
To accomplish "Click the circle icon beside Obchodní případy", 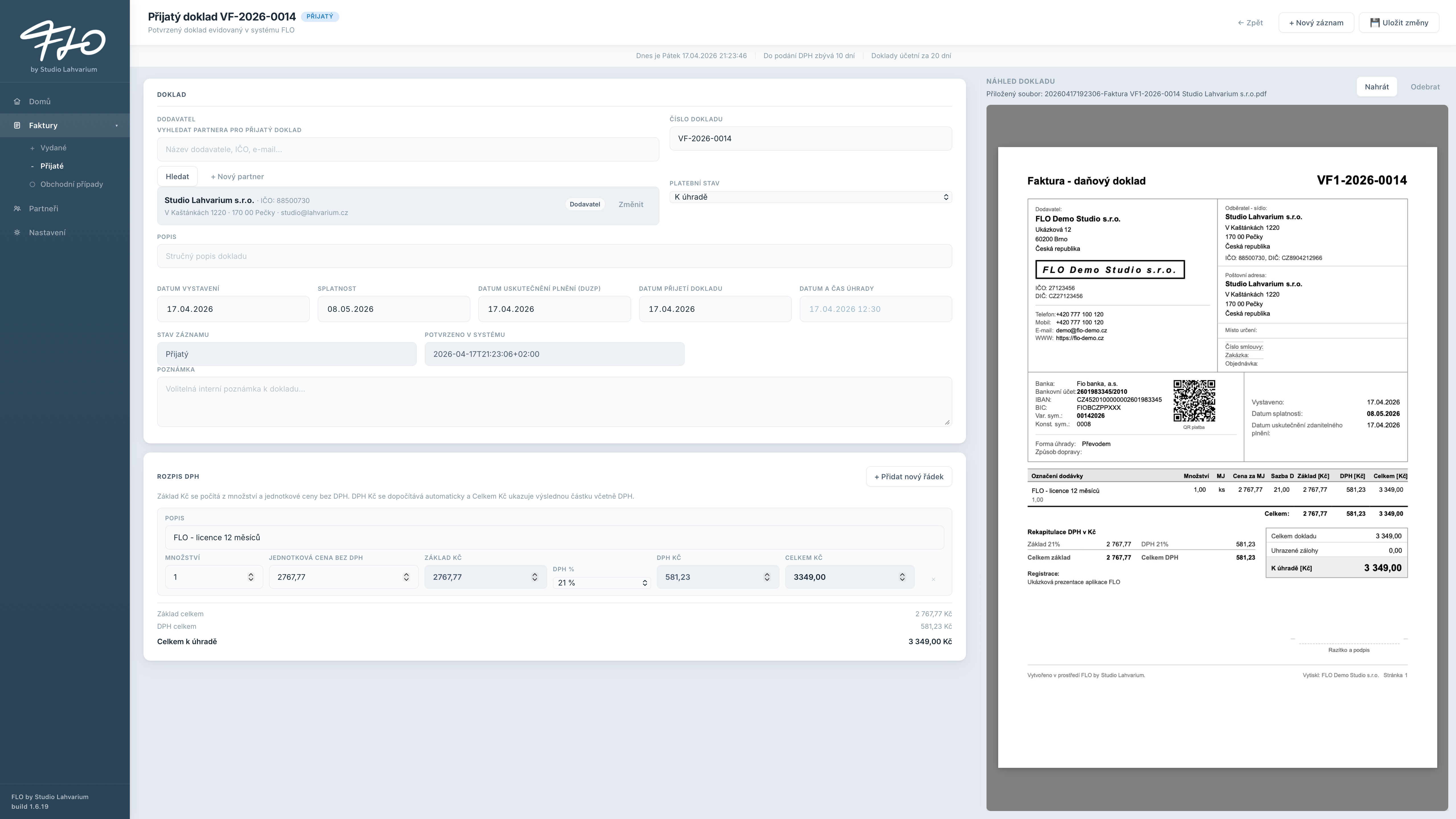I will (32, 184).
